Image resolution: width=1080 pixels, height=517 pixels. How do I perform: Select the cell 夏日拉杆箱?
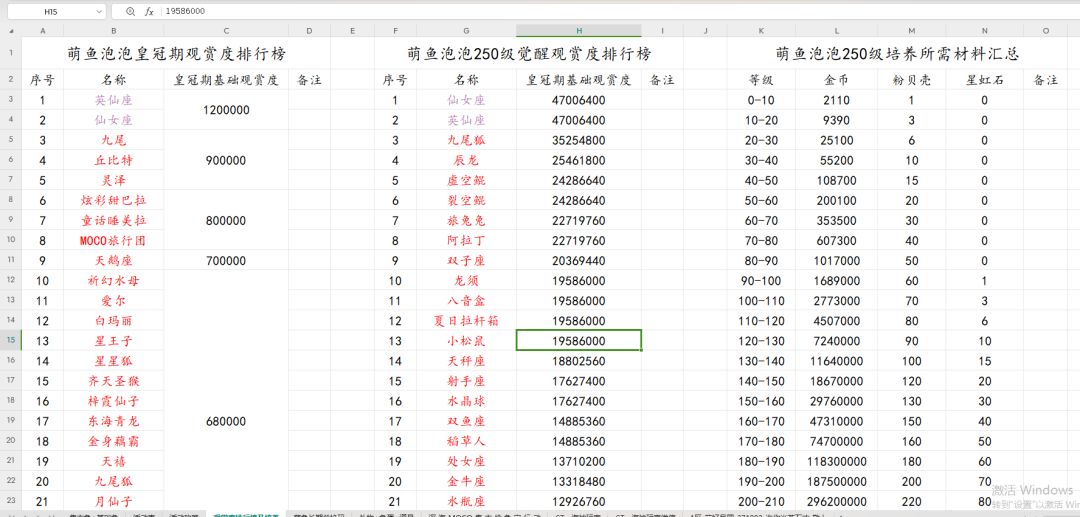466,321
